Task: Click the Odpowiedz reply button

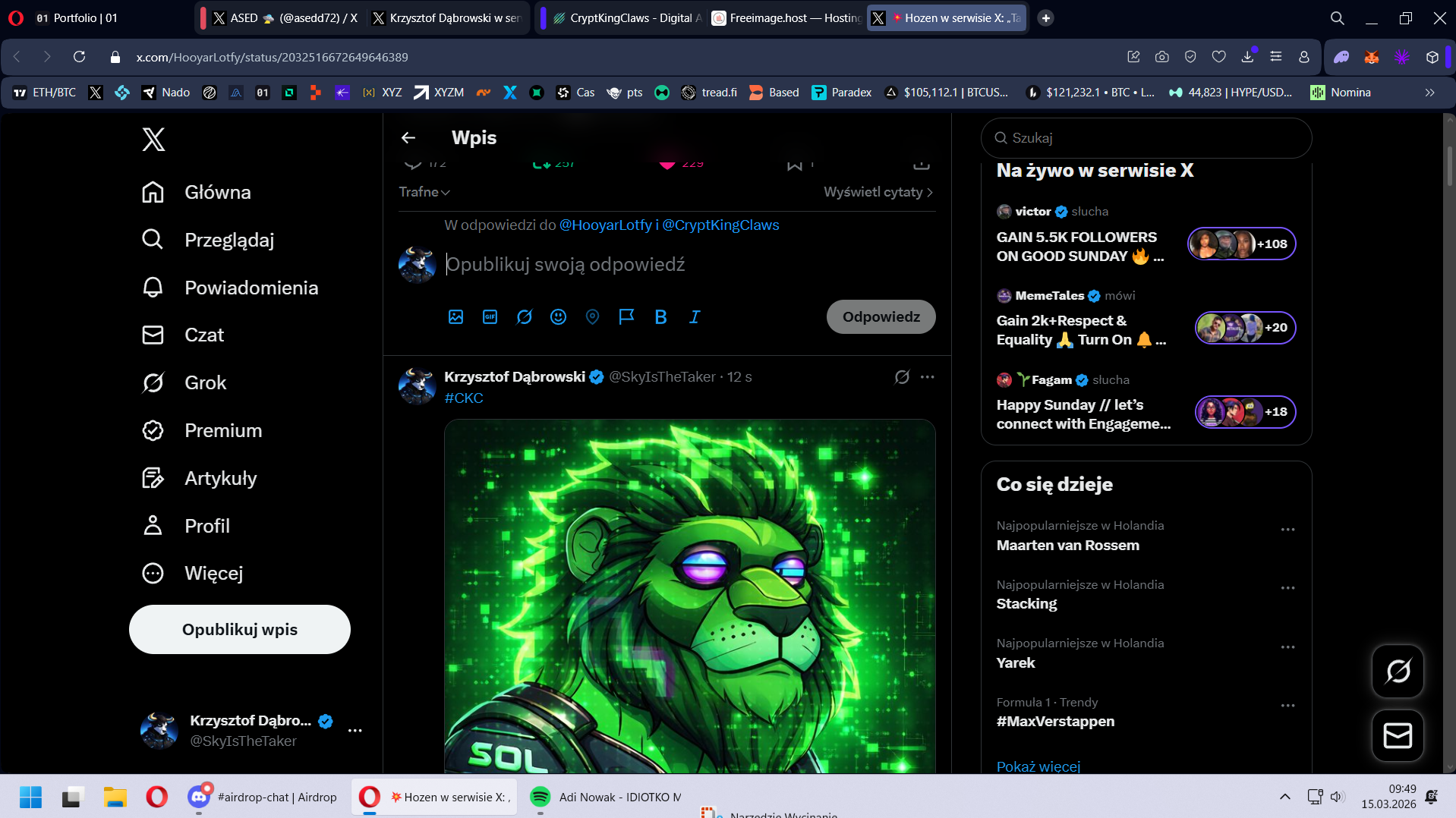Action: coord(881,316)
